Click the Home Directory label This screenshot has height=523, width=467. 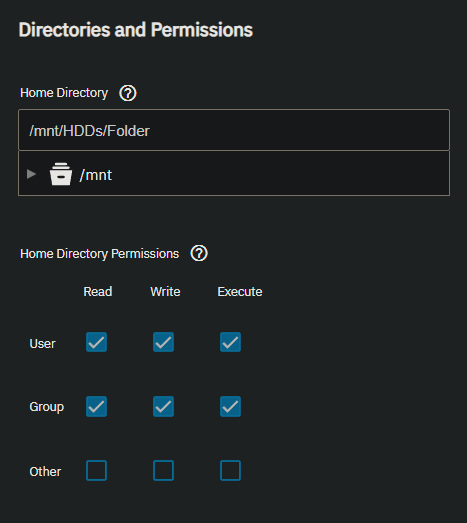click(x=64, y=93)
